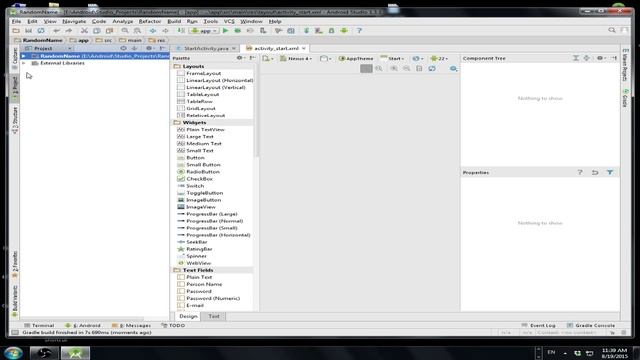Viewport: 640px width, 360px height.
Task: Click the Project panel scroll from source icon
Action: click(x=123, y=48)
